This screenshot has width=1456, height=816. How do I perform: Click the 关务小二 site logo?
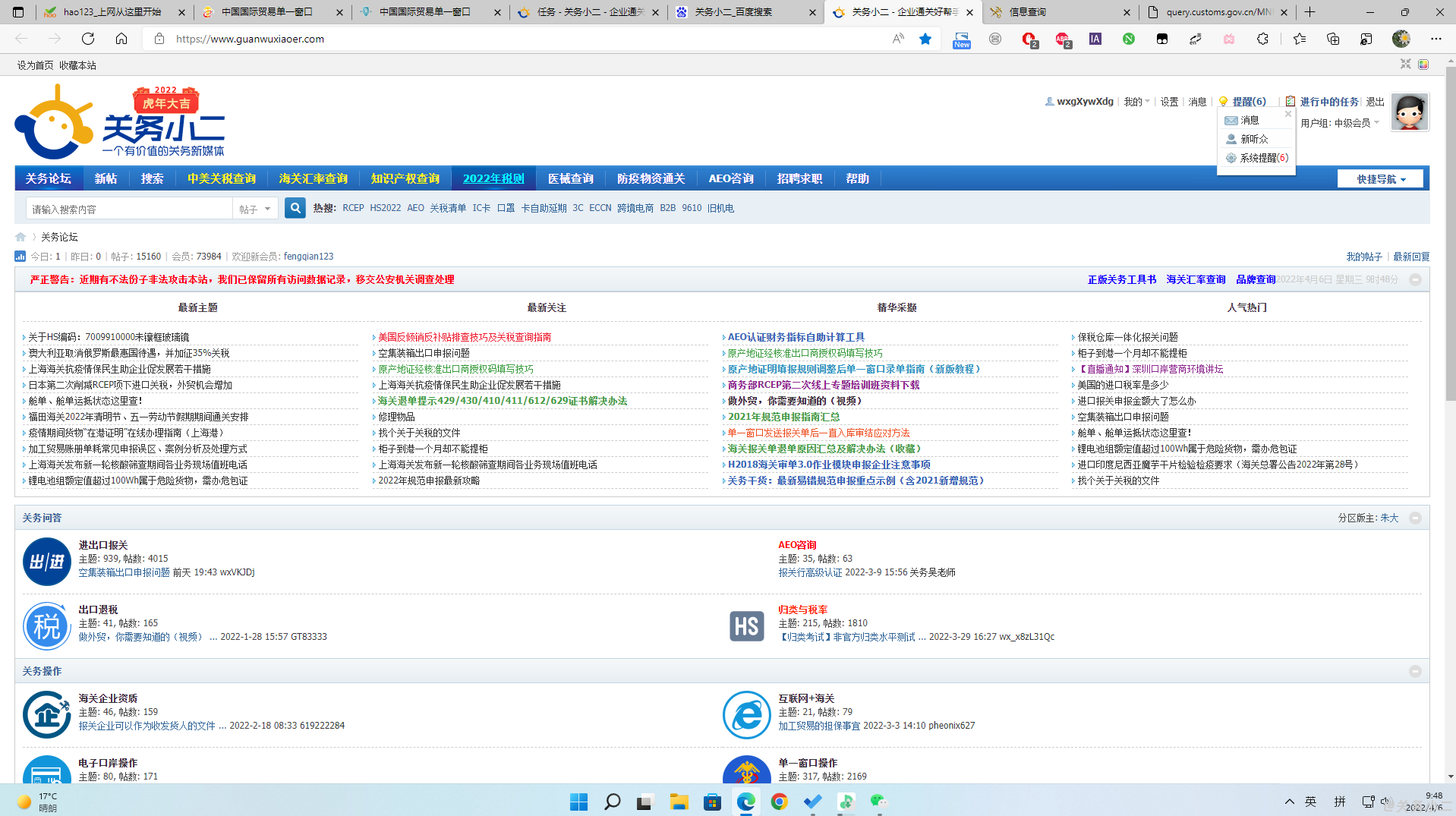click(x=120, y=121)
